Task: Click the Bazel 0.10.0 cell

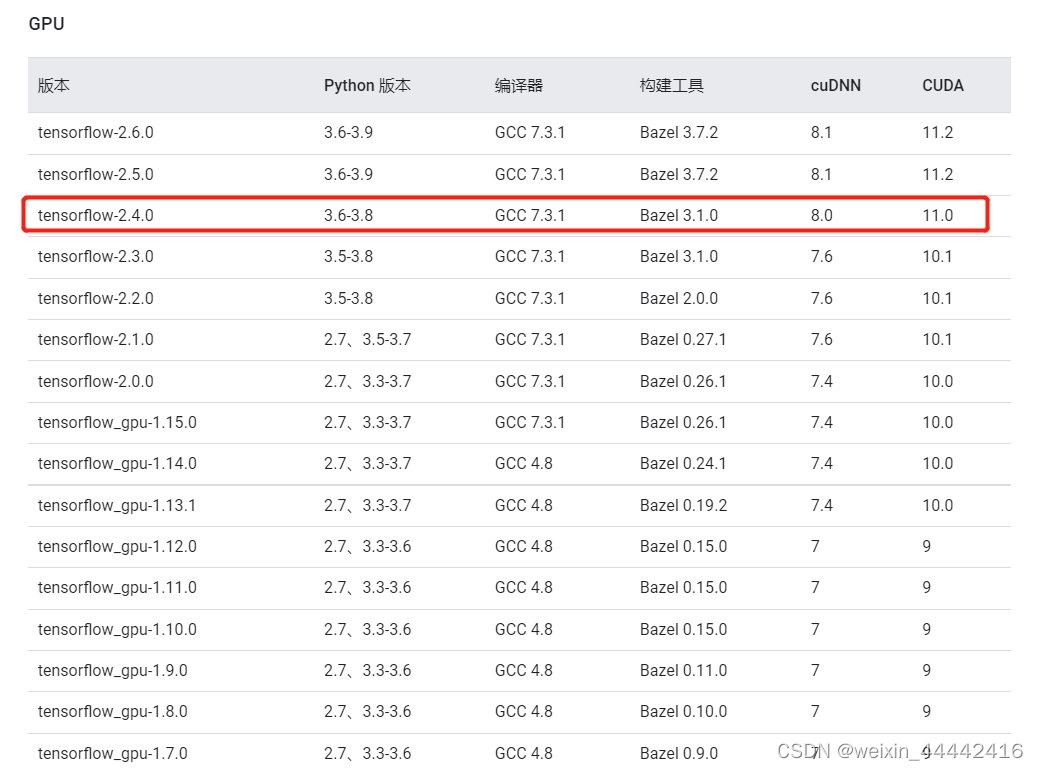Action: click(683, 712)
